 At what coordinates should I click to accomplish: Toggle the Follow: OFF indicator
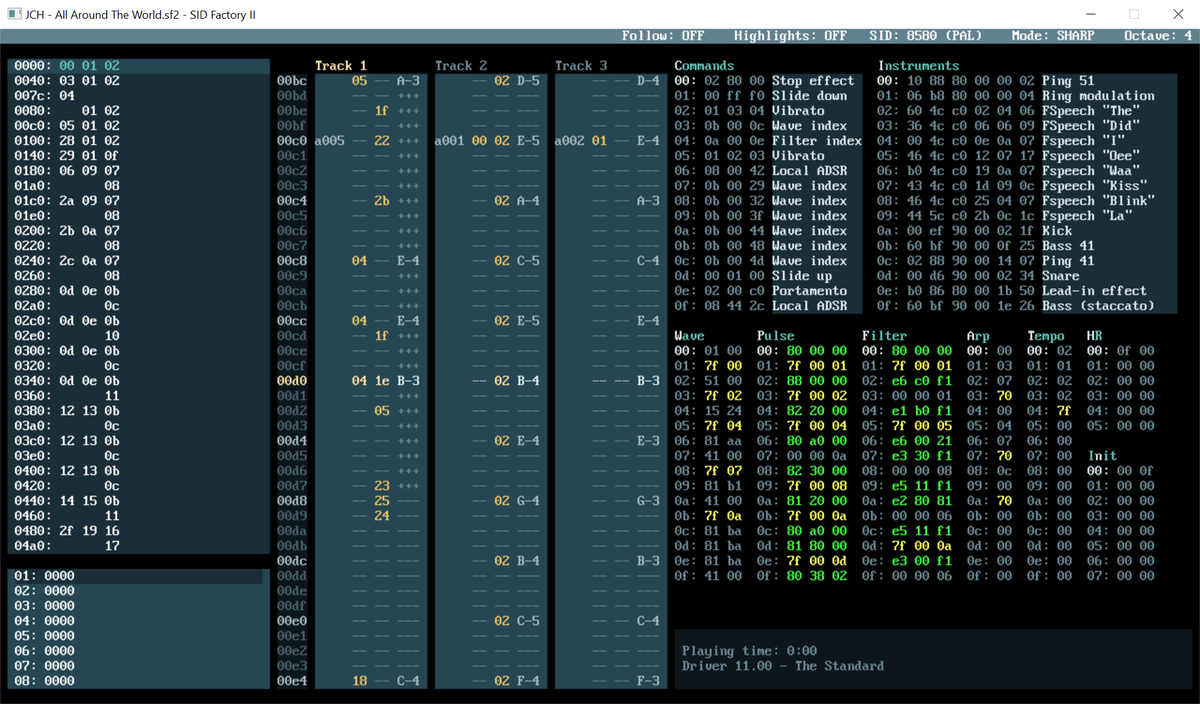663,36
